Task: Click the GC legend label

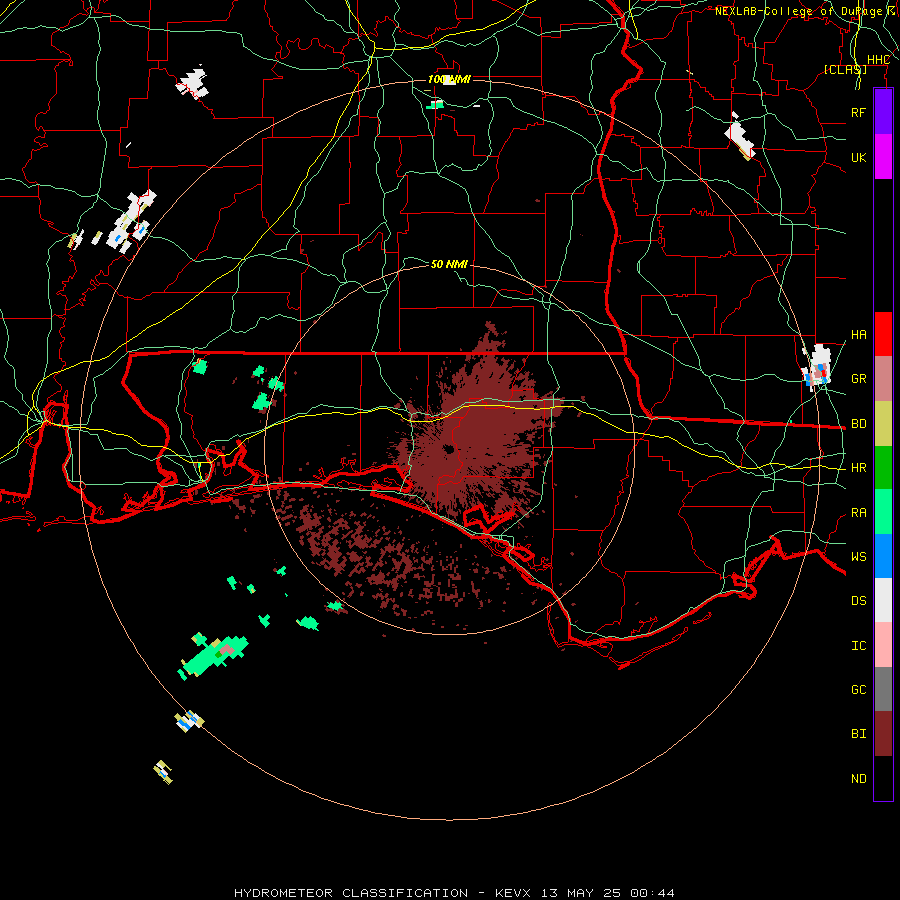Action: pos(858,690)
